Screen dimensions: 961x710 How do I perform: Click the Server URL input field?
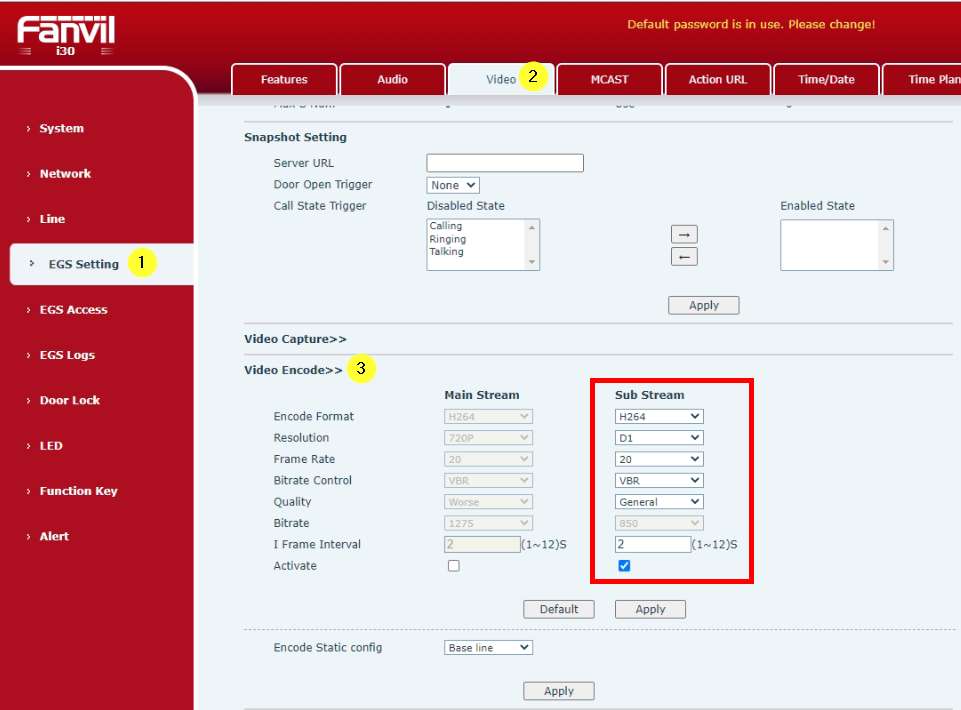[505, 163]
